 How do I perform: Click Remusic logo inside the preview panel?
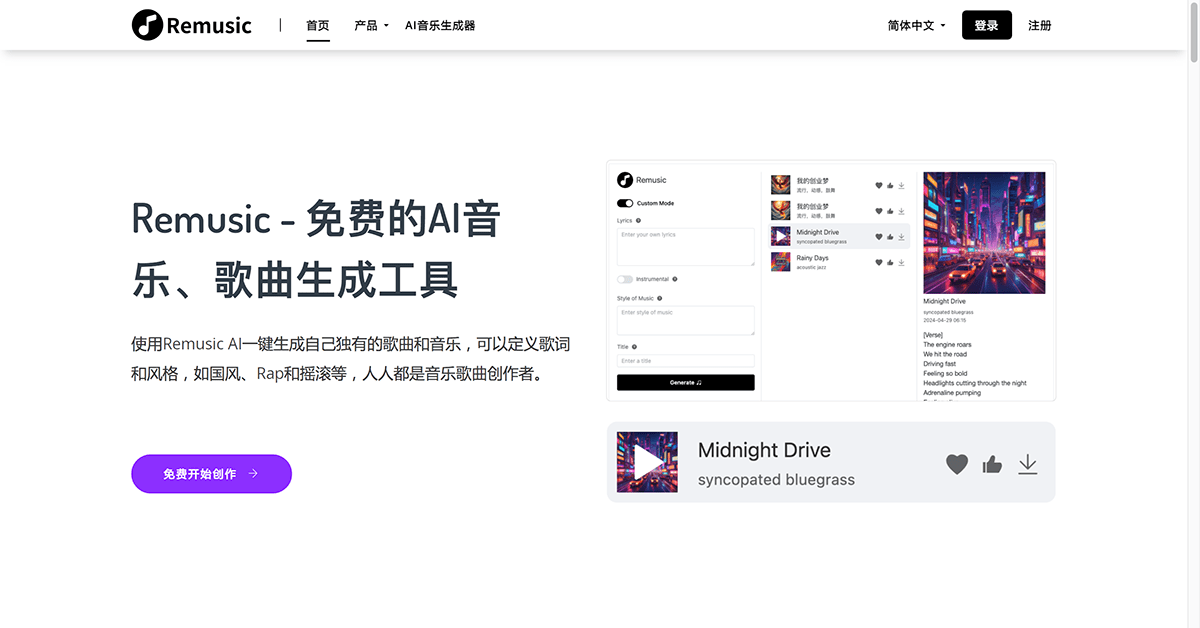(x=641, y=180)
